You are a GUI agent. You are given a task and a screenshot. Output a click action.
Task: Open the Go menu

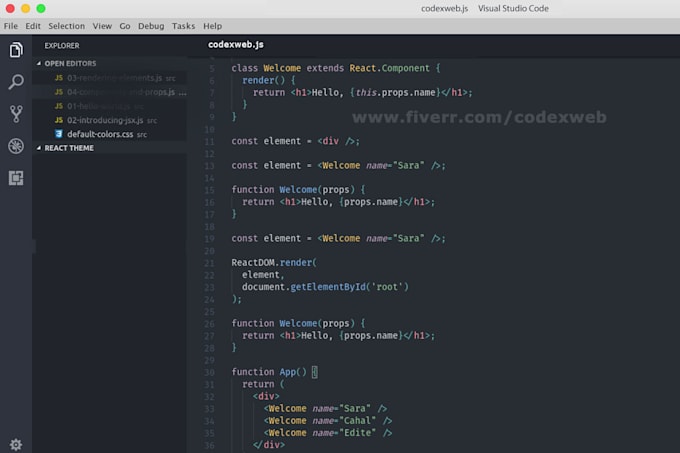pos(125,26)
